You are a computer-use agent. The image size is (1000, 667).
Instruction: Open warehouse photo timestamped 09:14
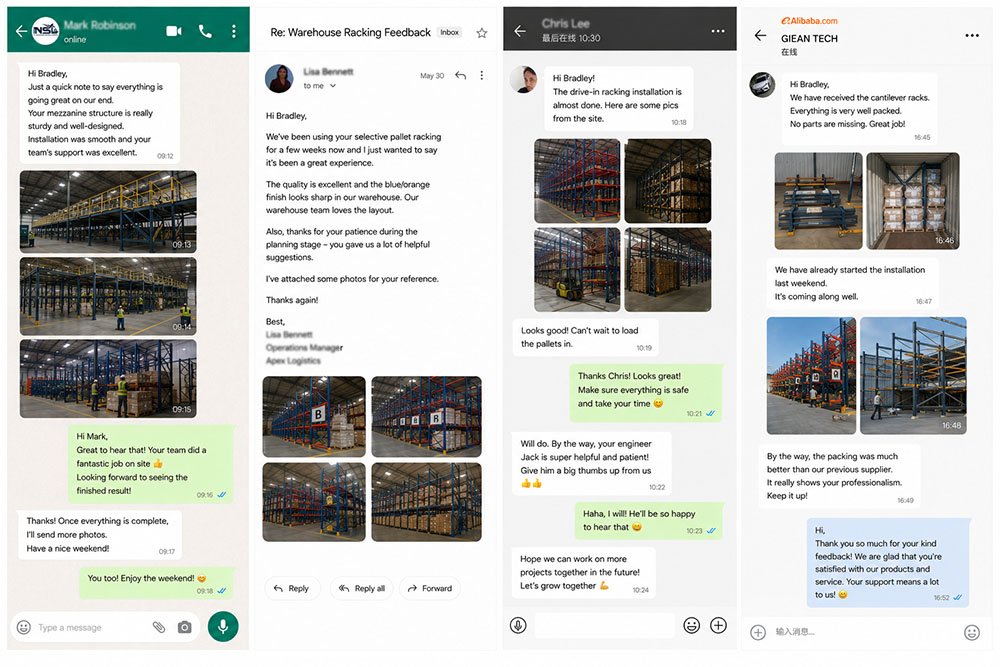[108, 297]
